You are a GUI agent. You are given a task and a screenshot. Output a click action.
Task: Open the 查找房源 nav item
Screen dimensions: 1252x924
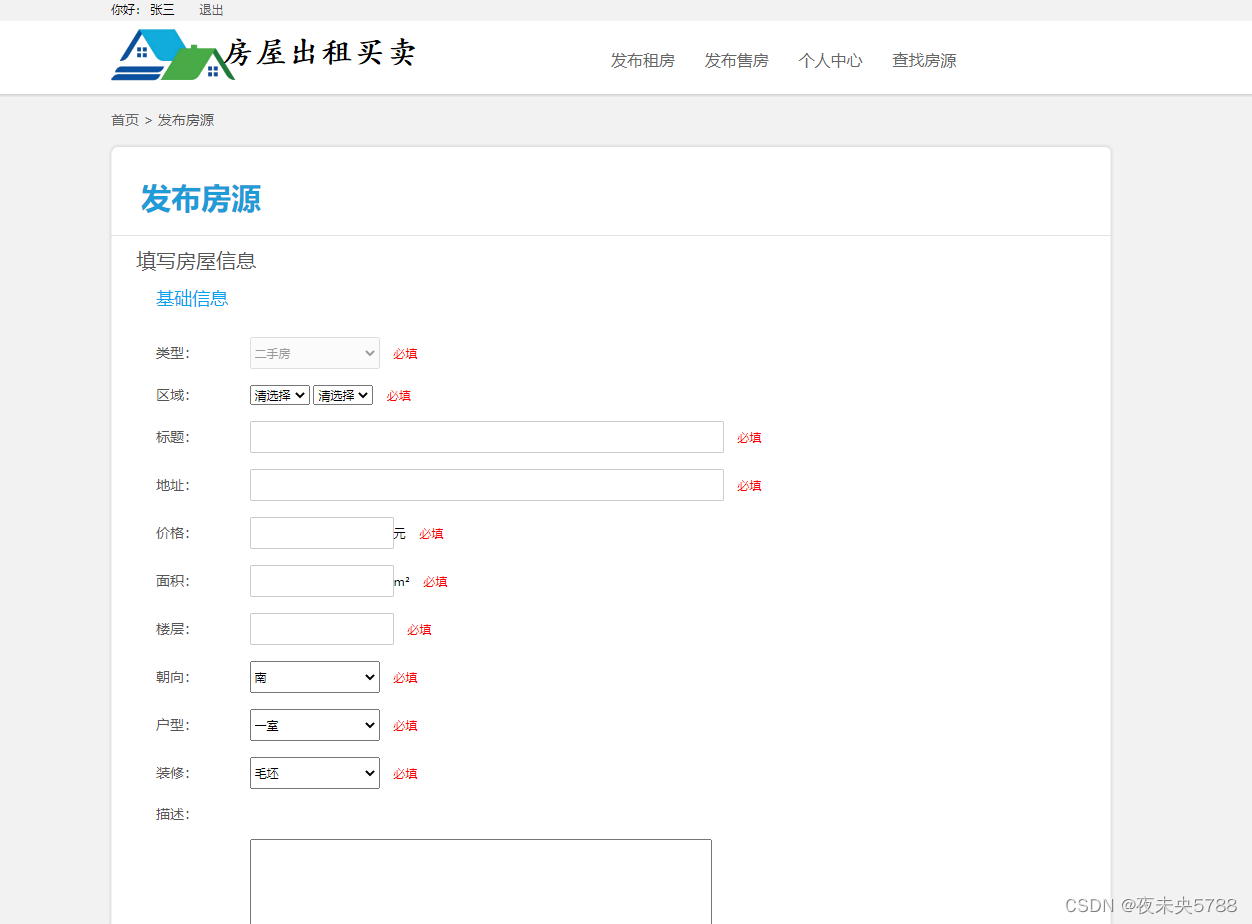click(924, 61)
